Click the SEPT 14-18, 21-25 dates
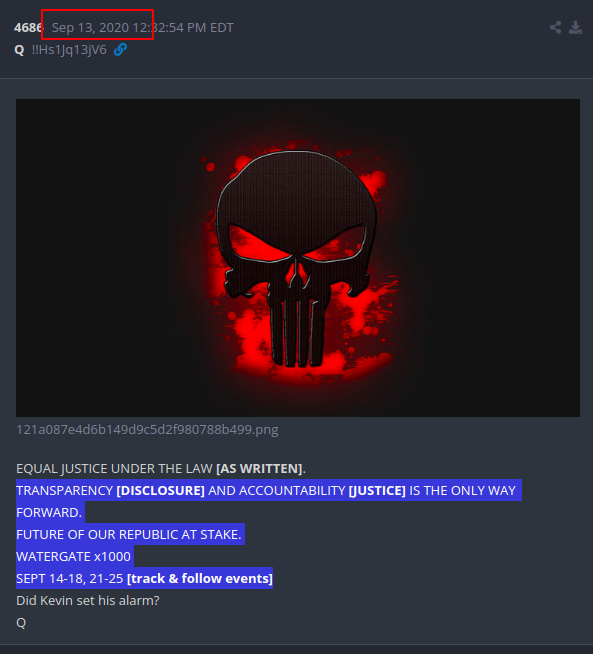The width and height of the screenshot is (593, 654). pyautogui.click(x=70, y=579)
